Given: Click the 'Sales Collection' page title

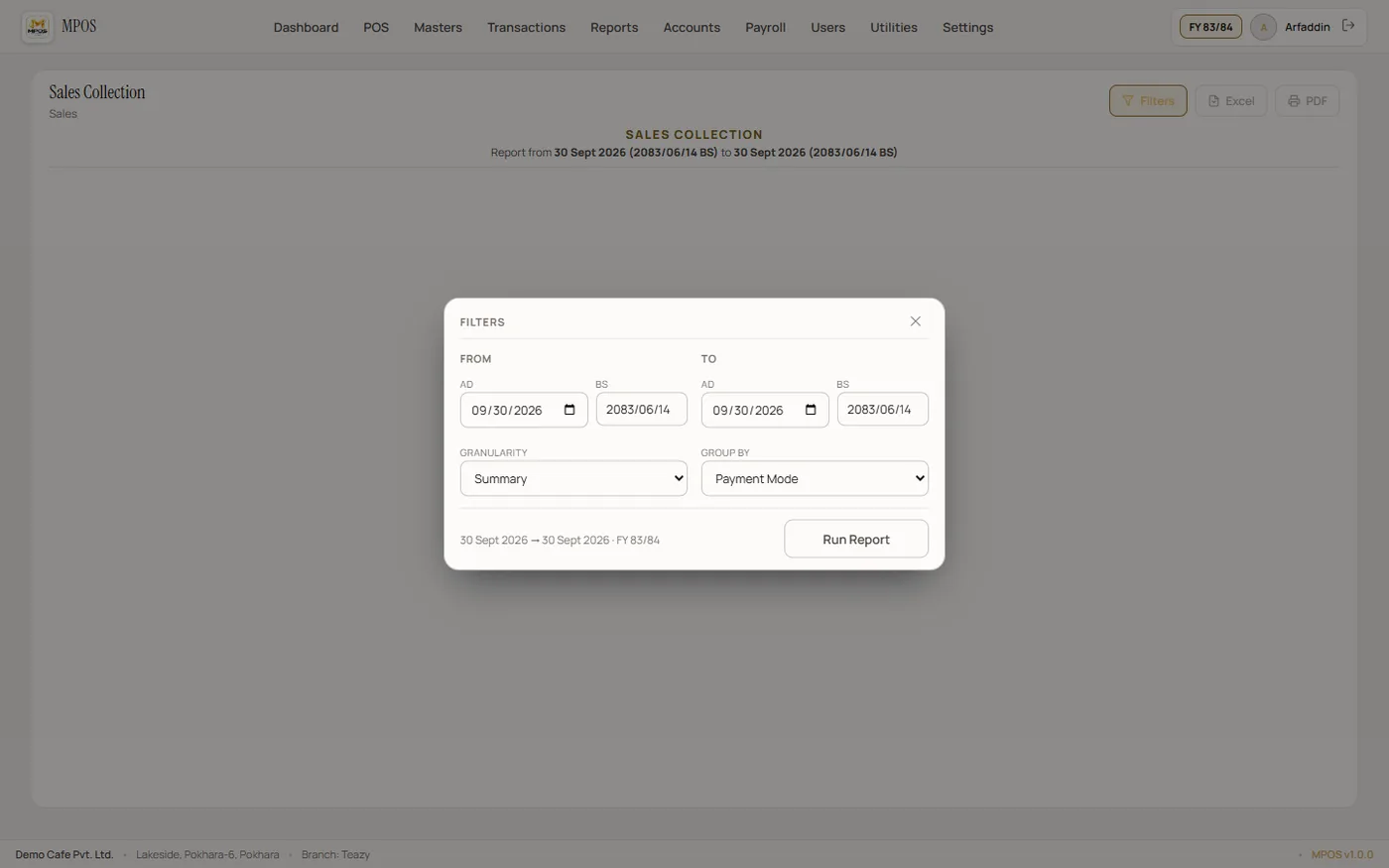Looking at the screenshot, I should point(97,92).
